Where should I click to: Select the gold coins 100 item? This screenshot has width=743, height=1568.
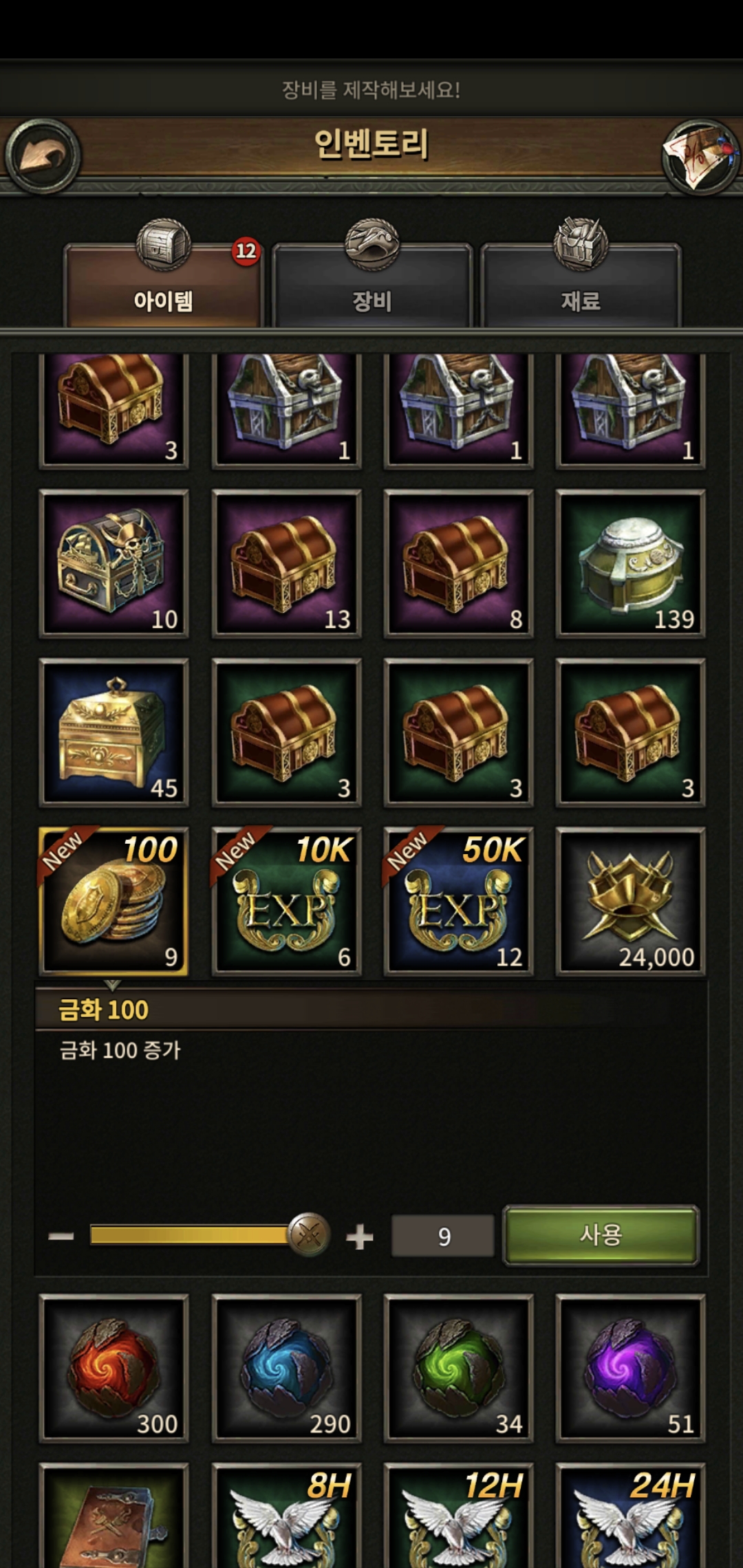(114, 901)
